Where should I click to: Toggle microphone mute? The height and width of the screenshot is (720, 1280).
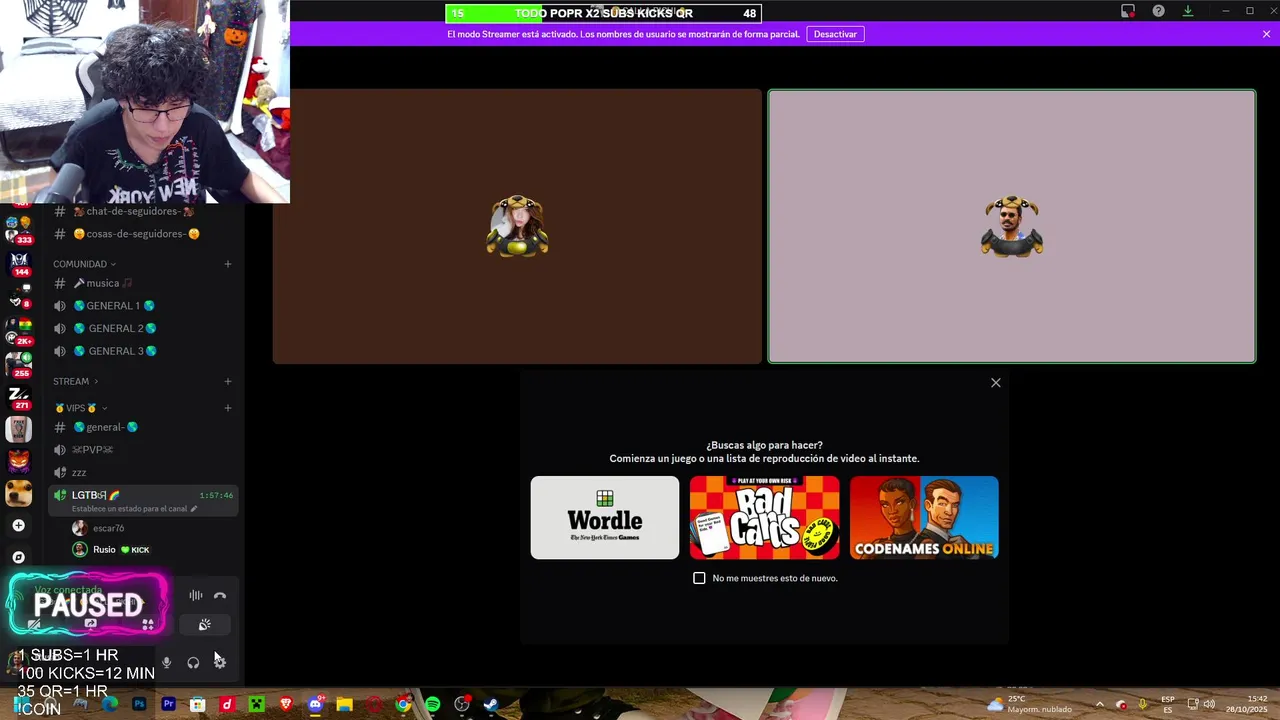[166, 662]
